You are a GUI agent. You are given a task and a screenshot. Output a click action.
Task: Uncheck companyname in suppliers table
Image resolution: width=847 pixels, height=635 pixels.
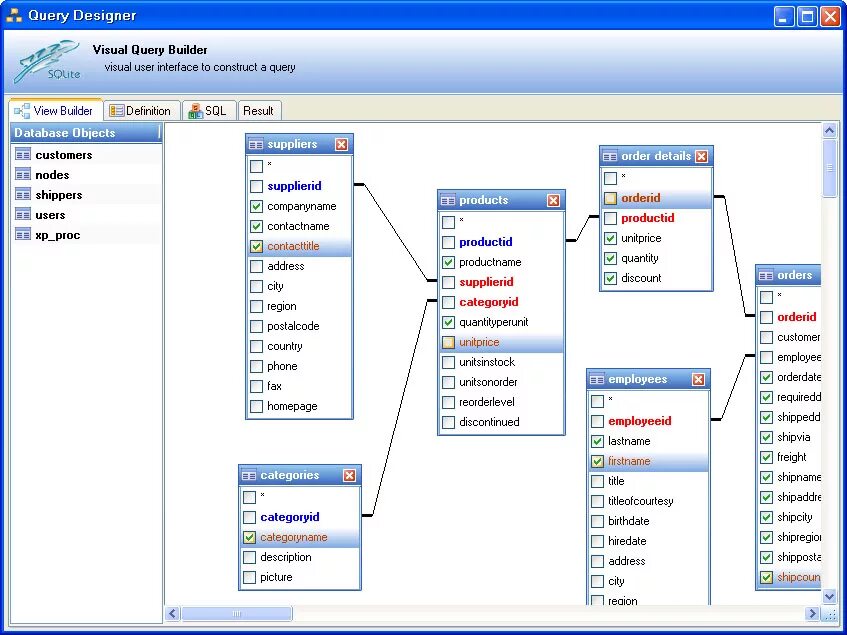coord(257,207)
